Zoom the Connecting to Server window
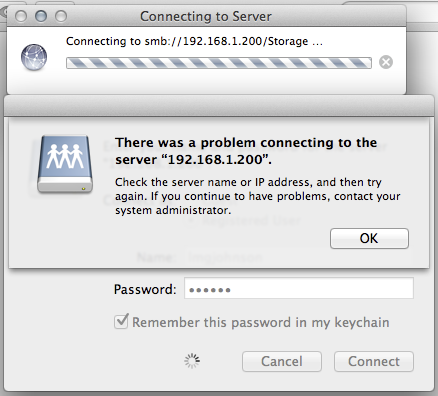The height and width of the screenshot is (396, 438). point(61,16)
